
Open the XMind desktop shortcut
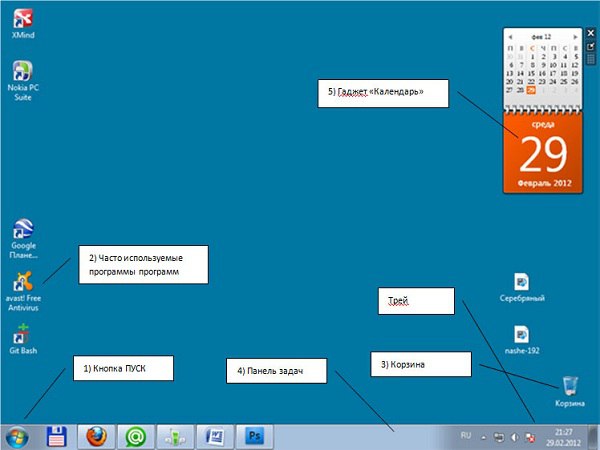point(23,23)
